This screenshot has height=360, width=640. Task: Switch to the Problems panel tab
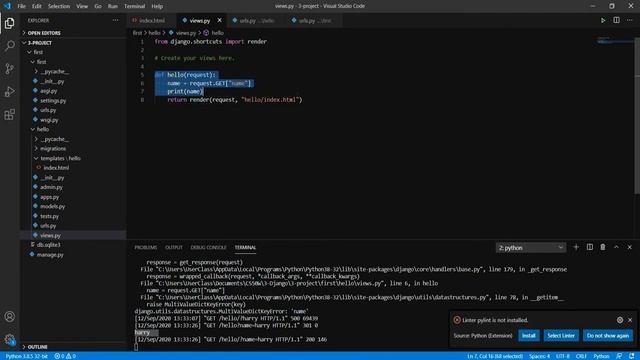point(146,247)
